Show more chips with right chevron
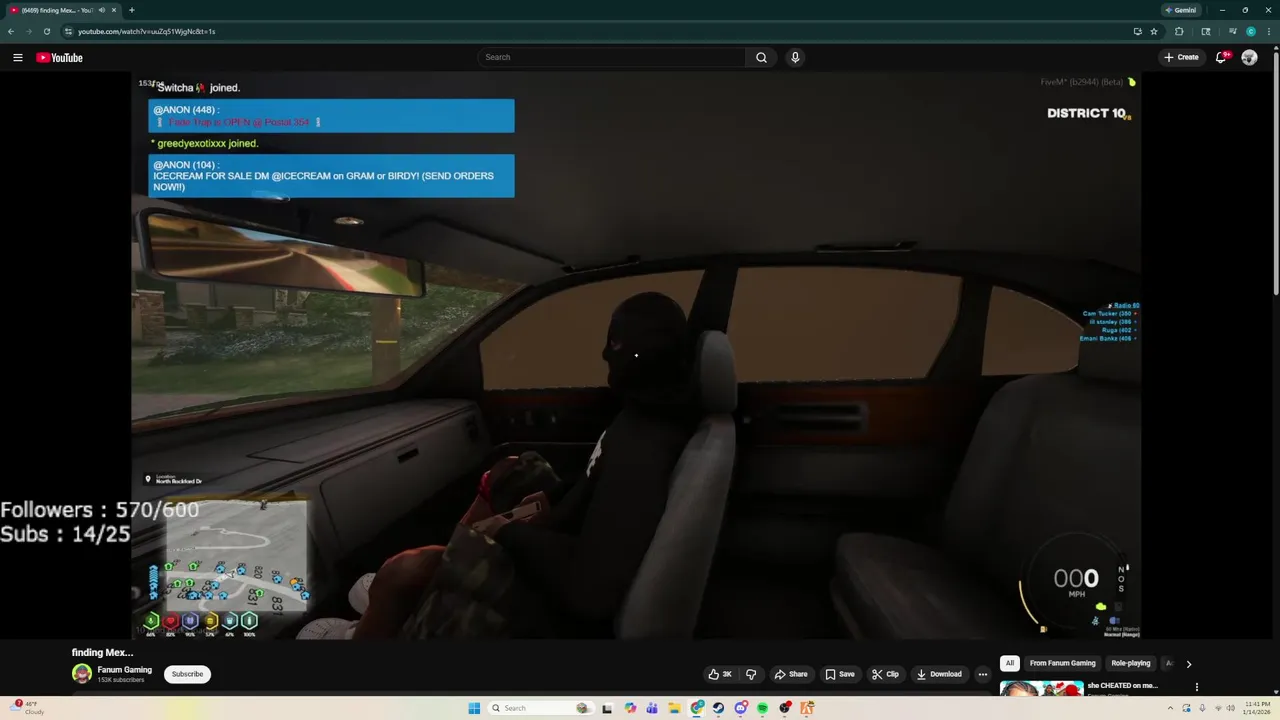Image resolution: width=1280 pixels, height=720 pixels. 1189,663
